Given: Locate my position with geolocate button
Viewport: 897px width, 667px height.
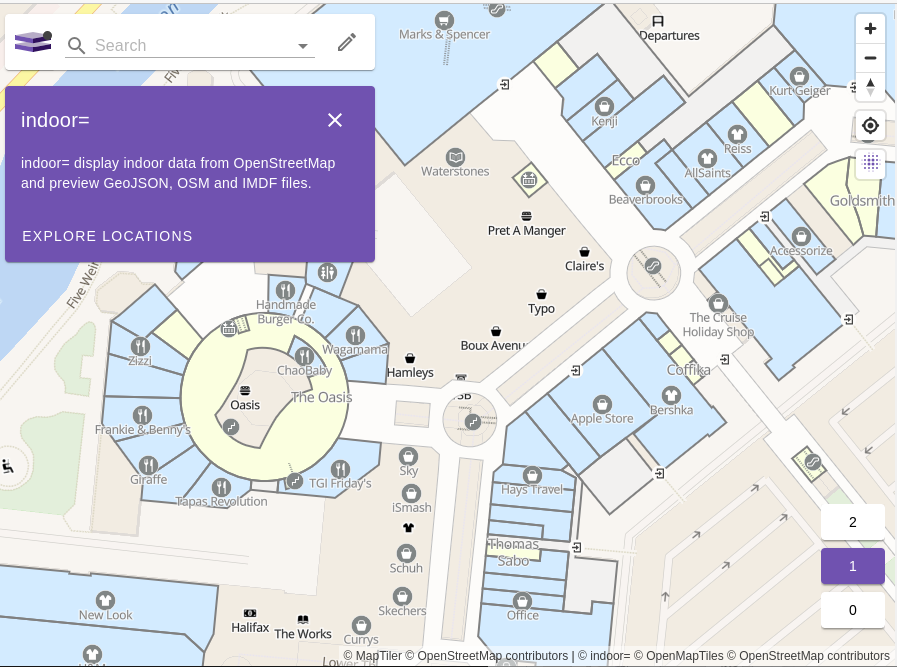Looking at the screenshot, I should pos(870,126).
